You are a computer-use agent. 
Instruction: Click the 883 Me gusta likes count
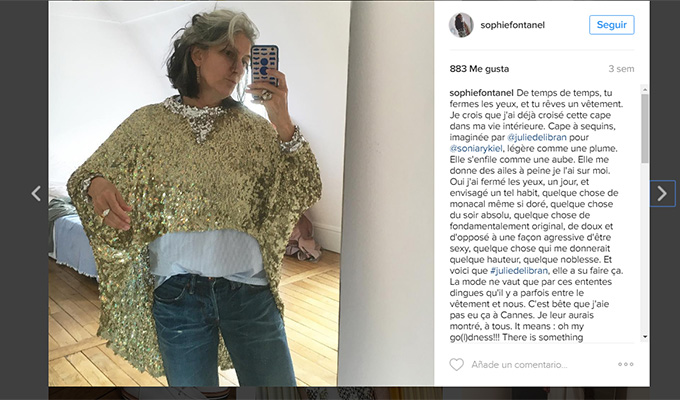[479, 69]
